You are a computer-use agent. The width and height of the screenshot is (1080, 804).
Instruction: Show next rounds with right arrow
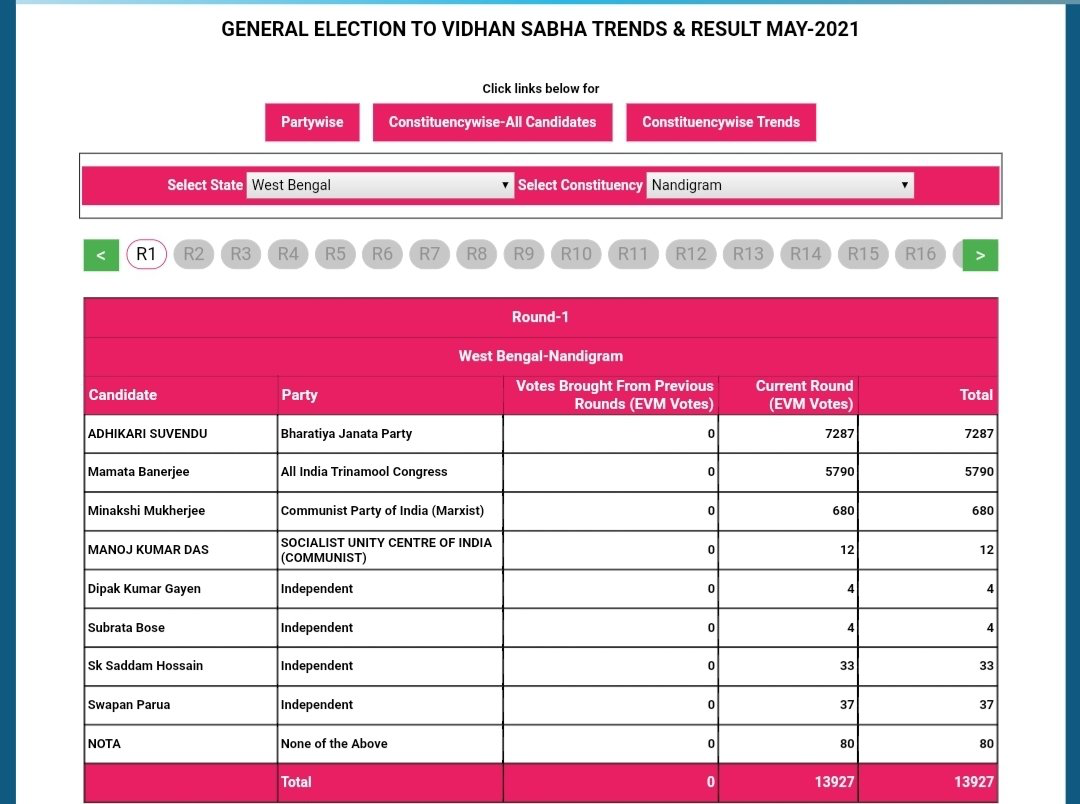(980, 255)
